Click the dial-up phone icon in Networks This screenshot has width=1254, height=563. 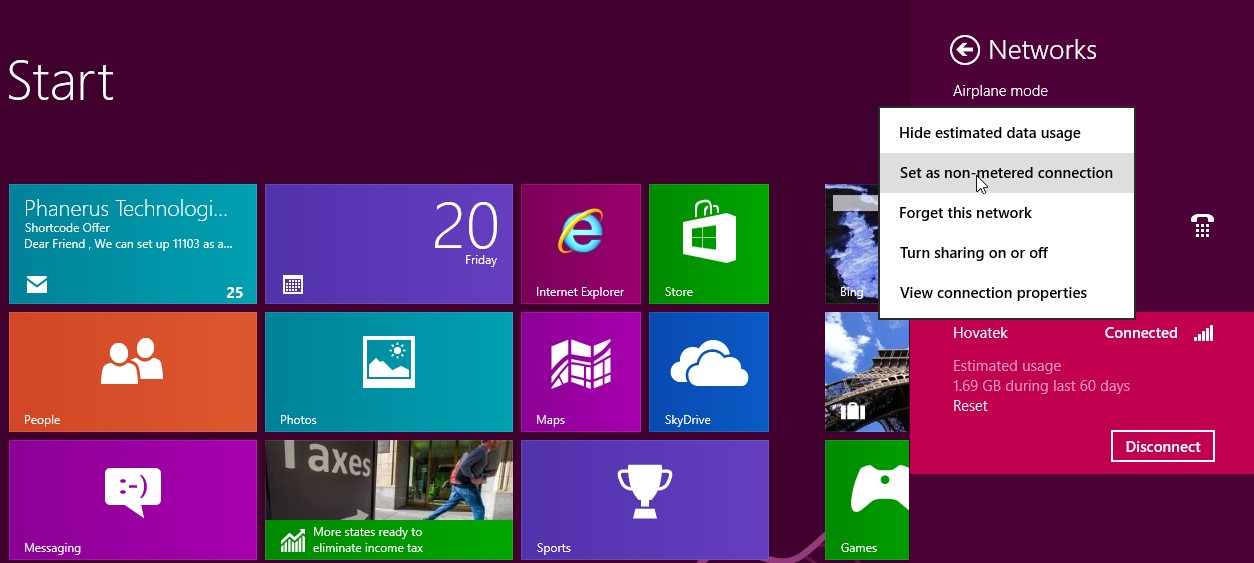pos(1203,226)
